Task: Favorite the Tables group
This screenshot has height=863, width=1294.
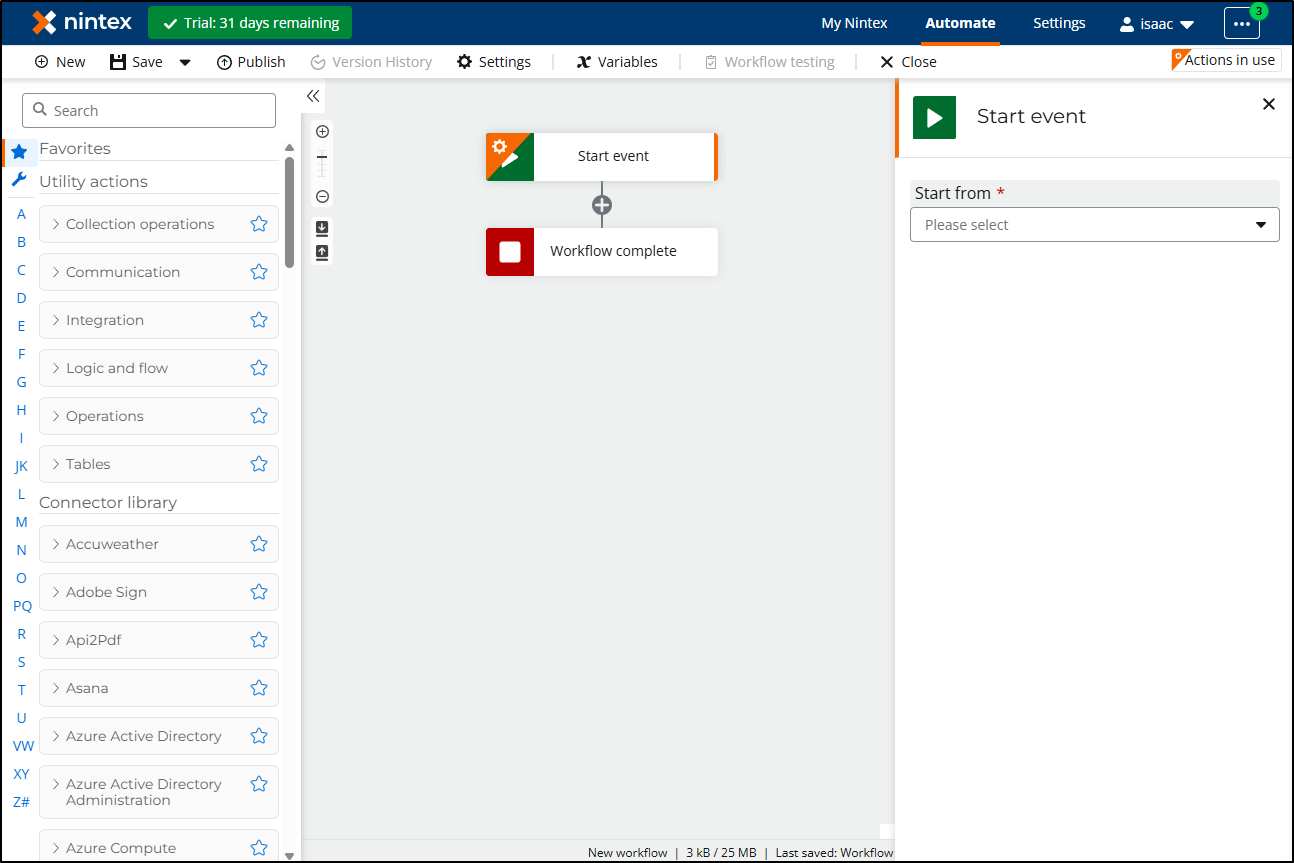Action: [x=259, y=464]
